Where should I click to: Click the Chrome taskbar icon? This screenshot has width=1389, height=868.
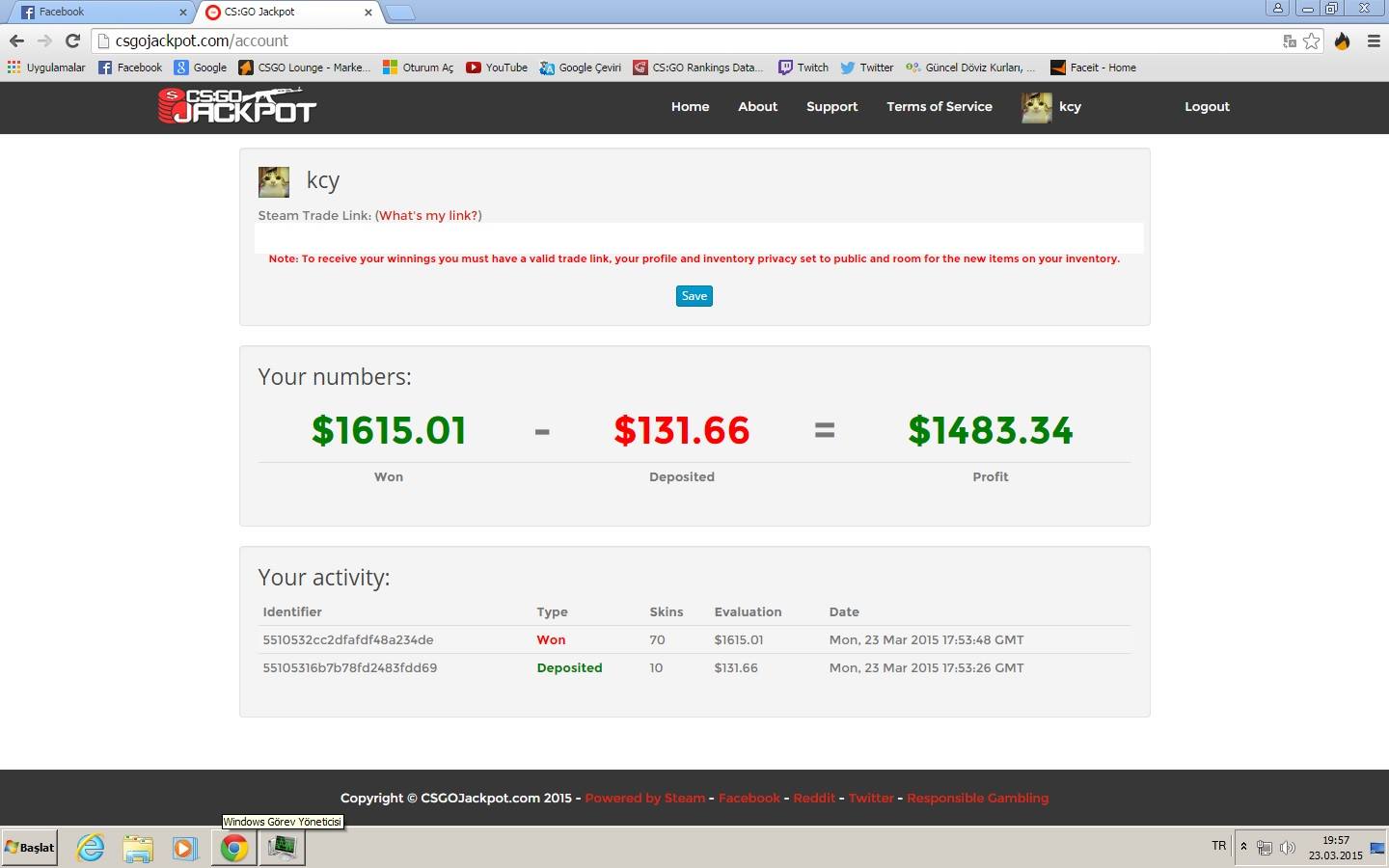[x=234, y=848]
